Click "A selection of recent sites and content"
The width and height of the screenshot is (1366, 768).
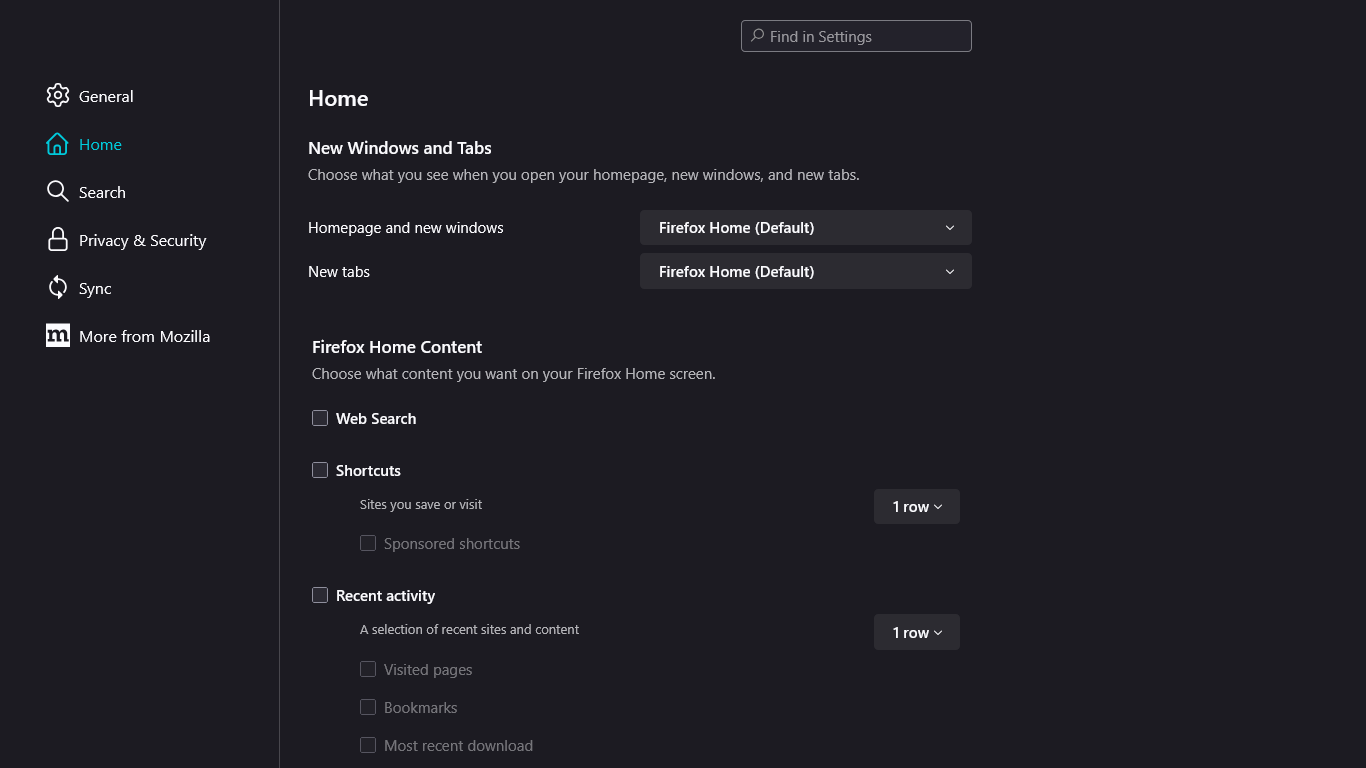tap(470, 630)
